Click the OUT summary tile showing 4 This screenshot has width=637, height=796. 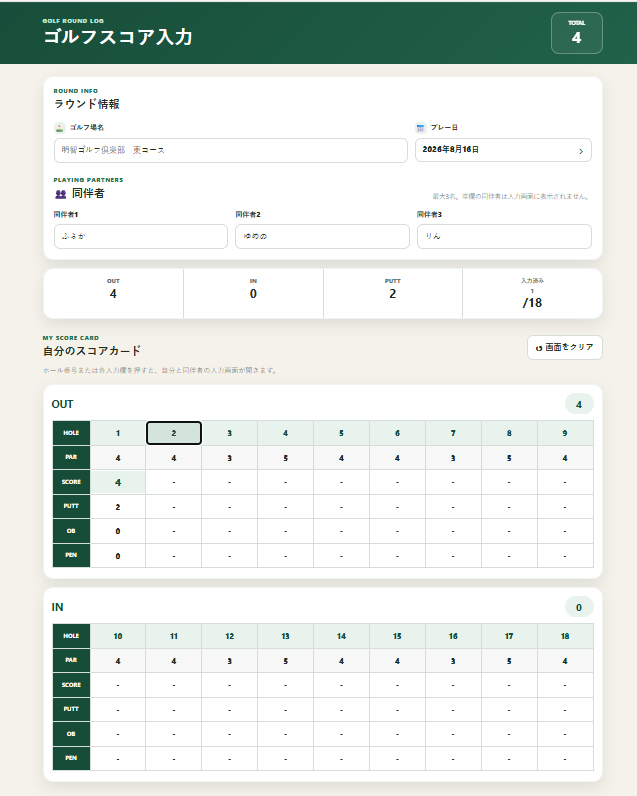[113, 293]
